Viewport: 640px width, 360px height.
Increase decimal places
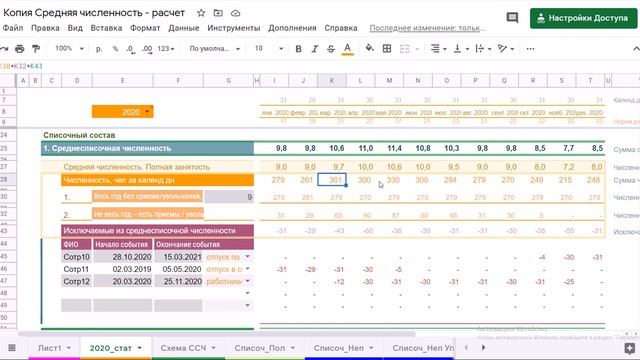pos(147,49)
